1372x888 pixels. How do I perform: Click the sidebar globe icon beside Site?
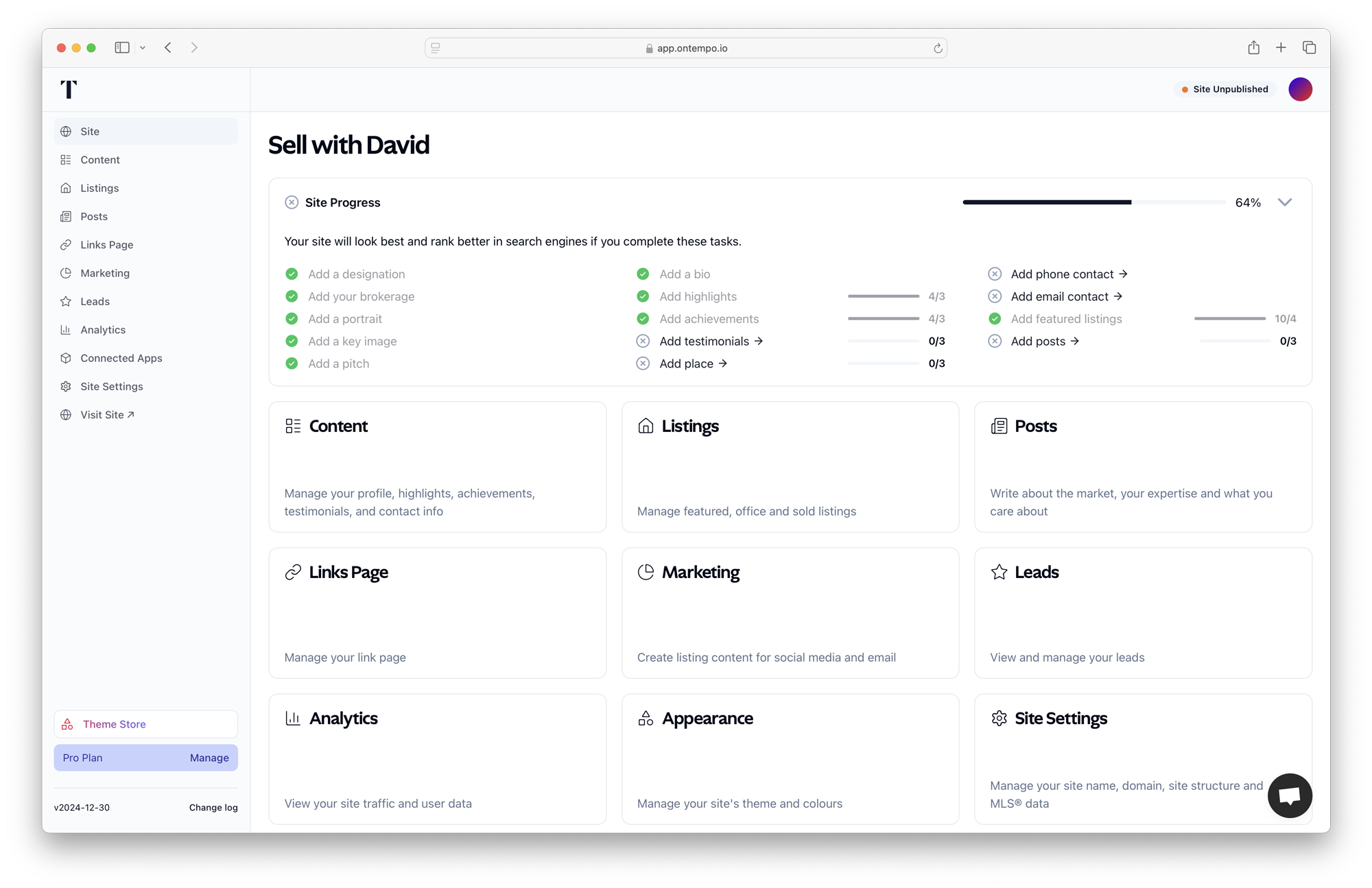pyautogui.click(x=66, y=132)
